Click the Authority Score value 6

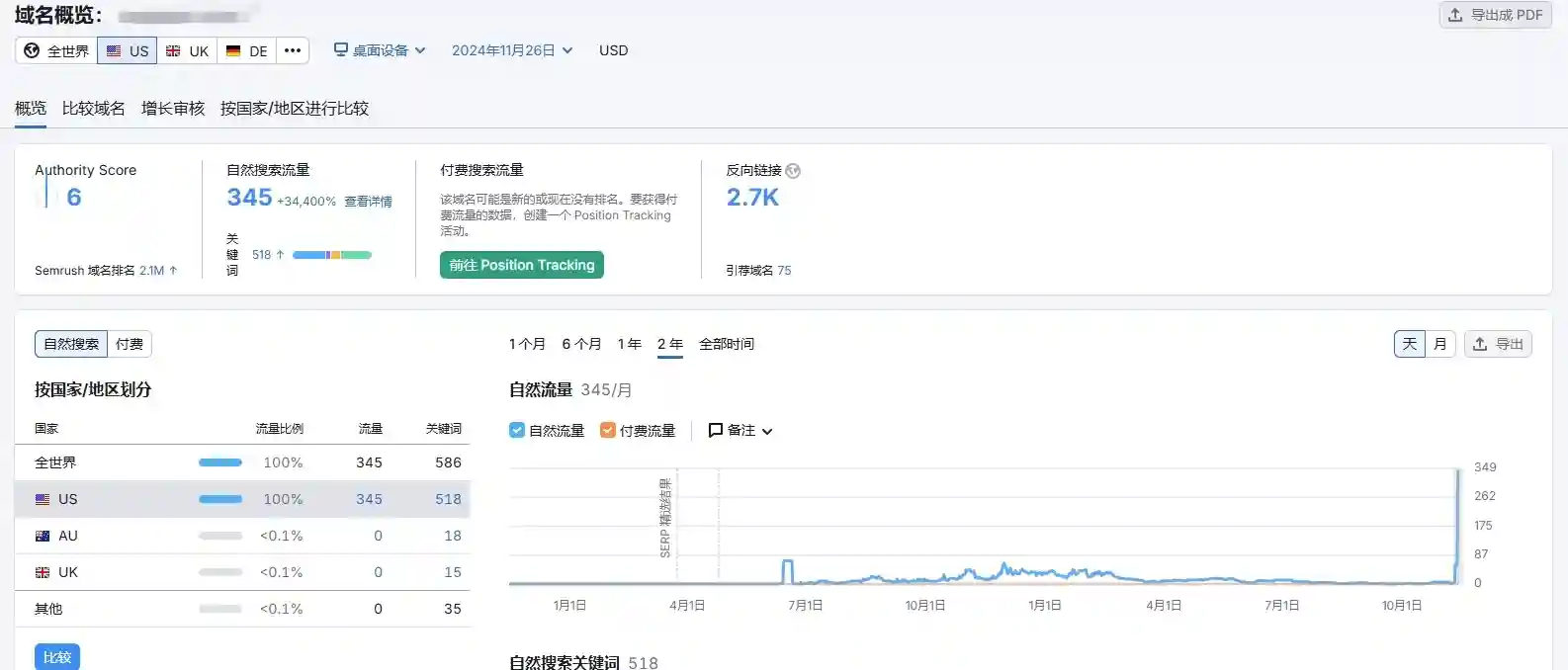[x=74, y=198]
